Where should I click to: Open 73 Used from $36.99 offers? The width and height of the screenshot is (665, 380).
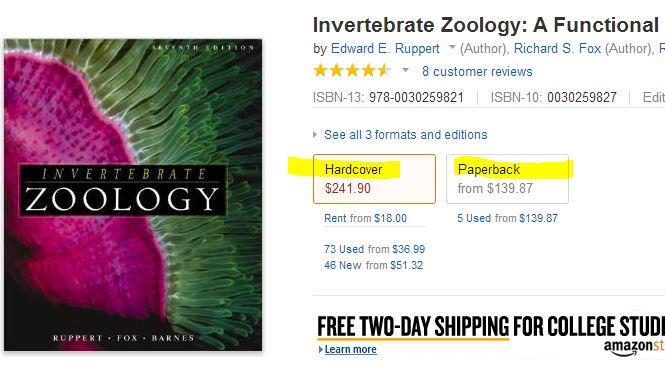click(374, 249)
